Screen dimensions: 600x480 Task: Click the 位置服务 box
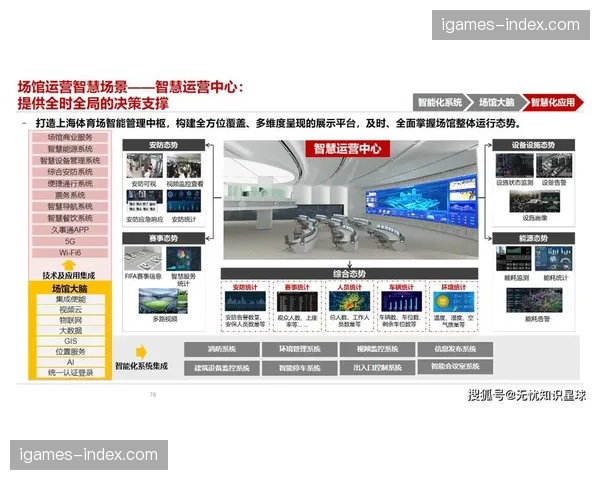(x=71, y=351)
